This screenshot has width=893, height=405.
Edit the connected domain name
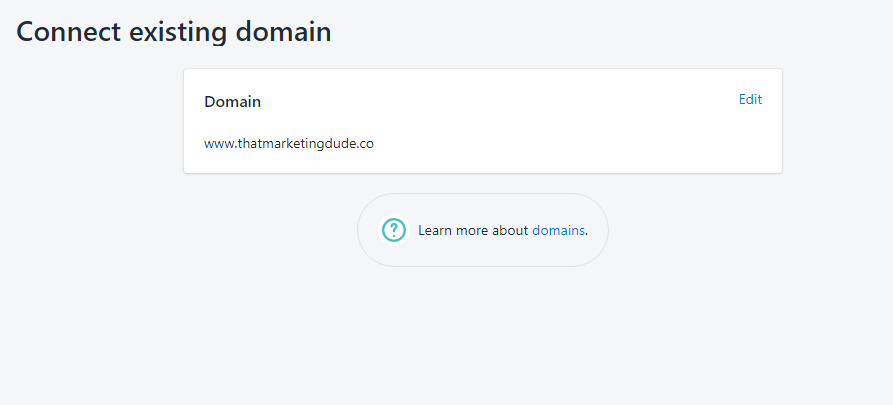coord(750,100)
